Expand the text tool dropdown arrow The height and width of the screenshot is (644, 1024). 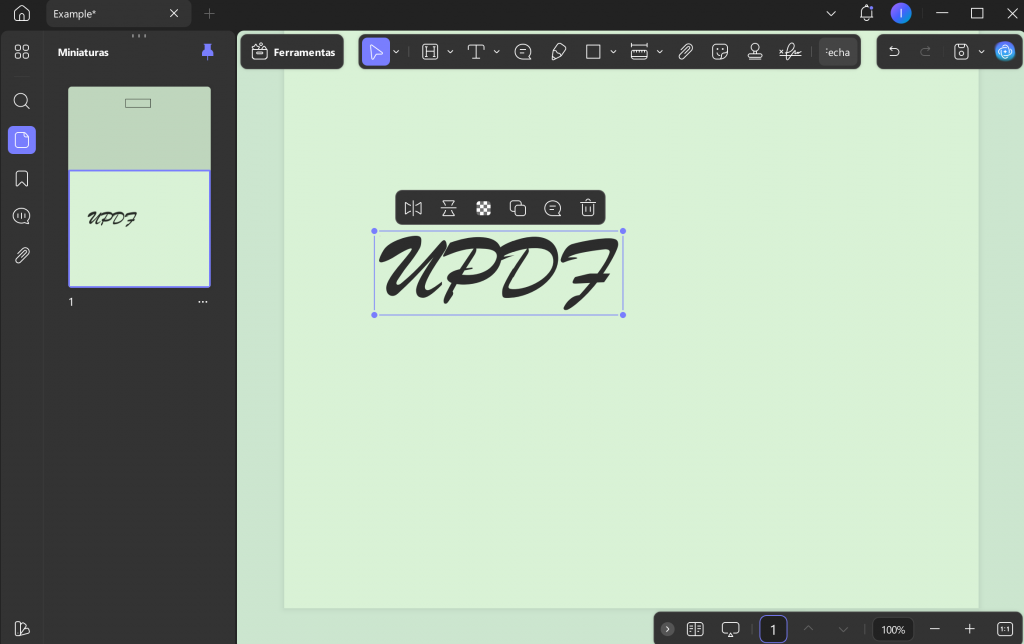[x=496, y=52]
